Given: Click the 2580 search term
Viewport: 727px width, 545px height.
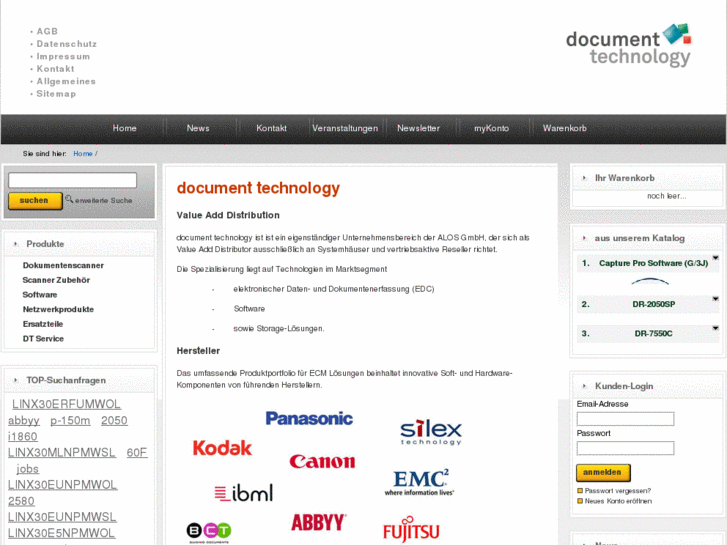Looking at the screenshot, I should [21, 501].
